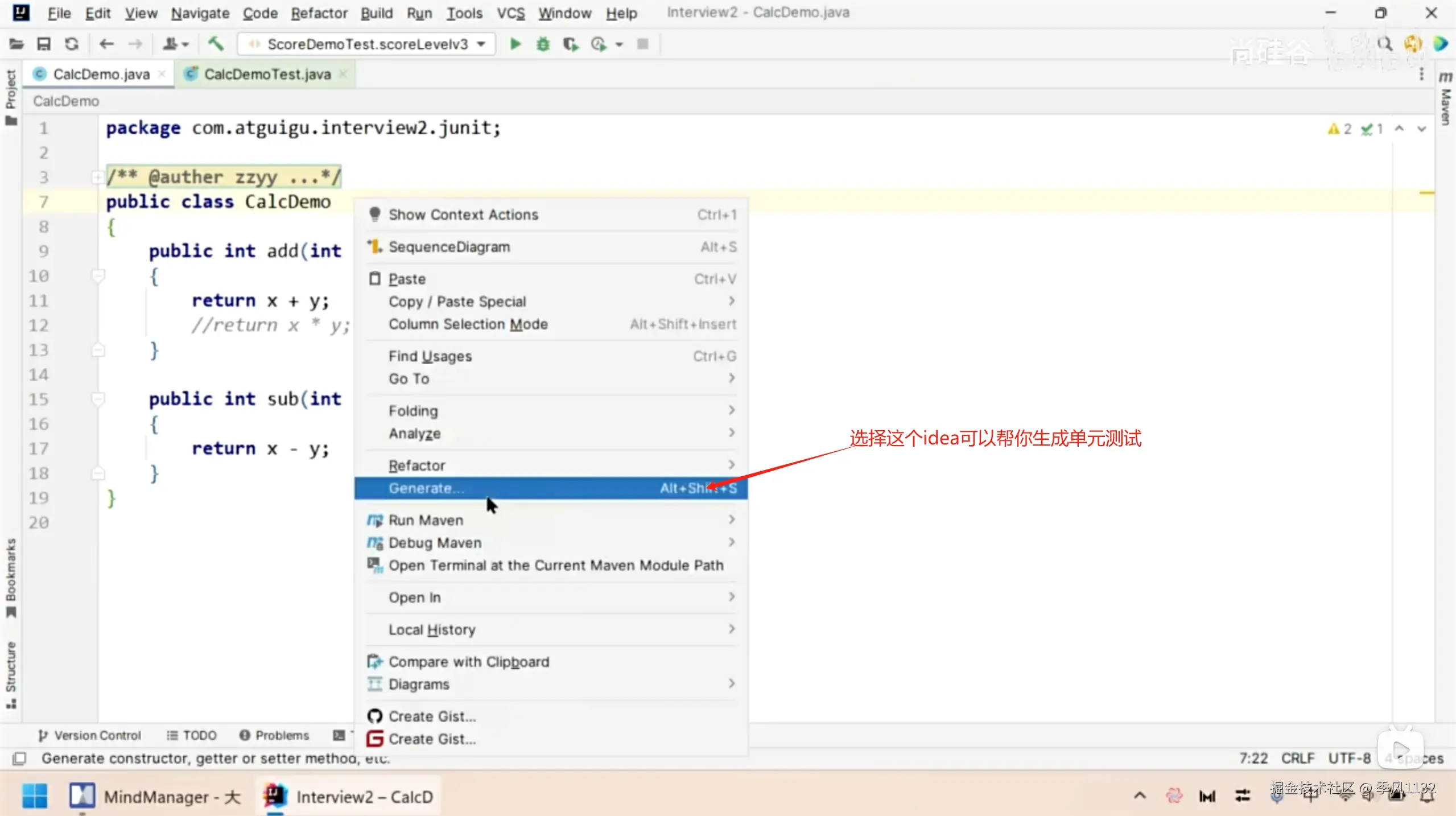This screenshot has height=816, width=1456.
Task: Click the Synchronize refresh icon
Action: 72,44
